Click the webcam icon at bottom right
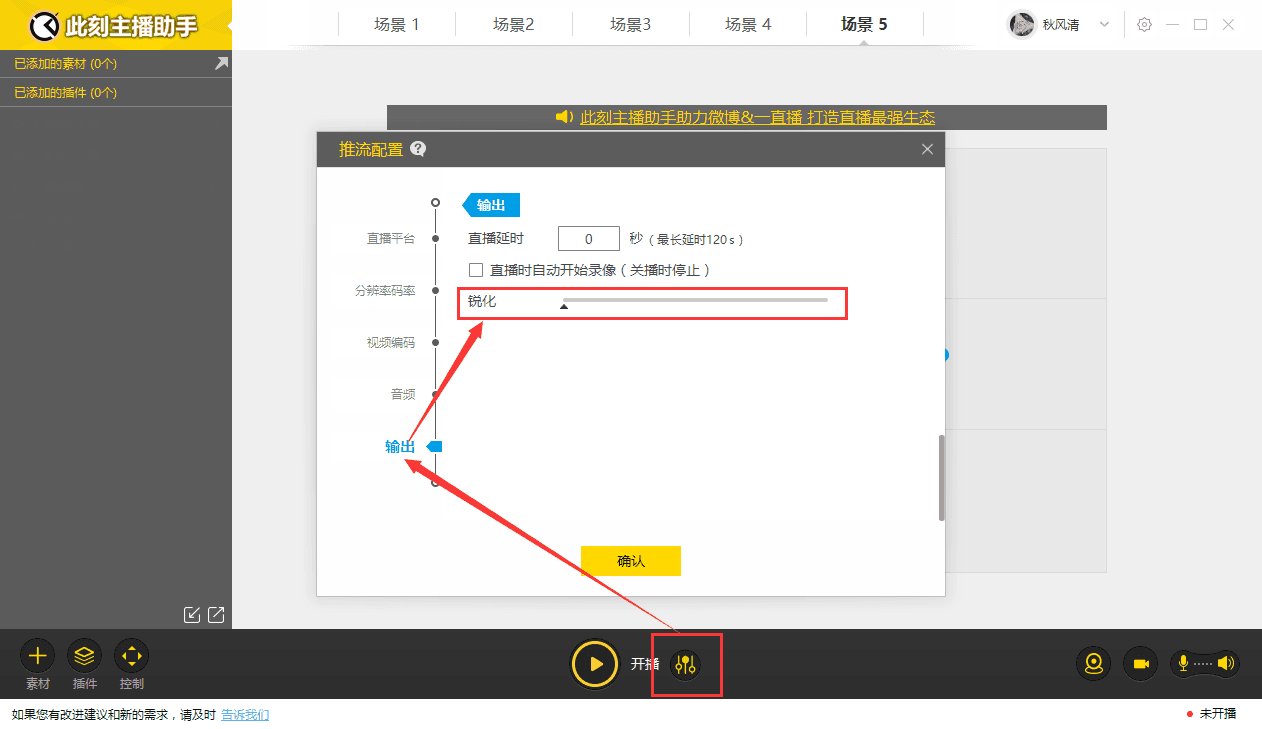The height and width of the screenshot is (729, 1262). point(1093,663)
